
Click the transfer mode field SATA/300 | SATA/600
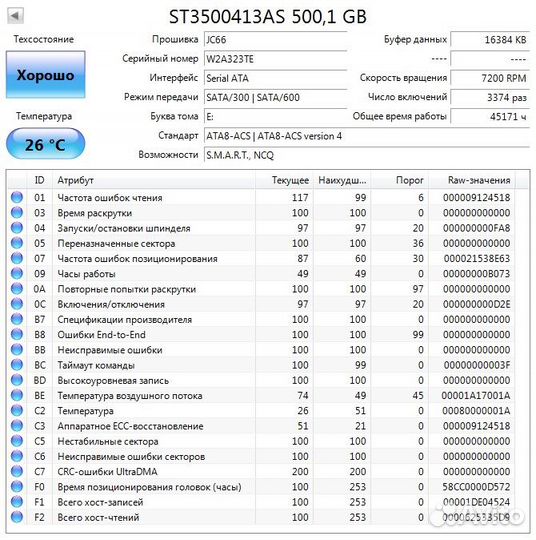click(276, 97)
